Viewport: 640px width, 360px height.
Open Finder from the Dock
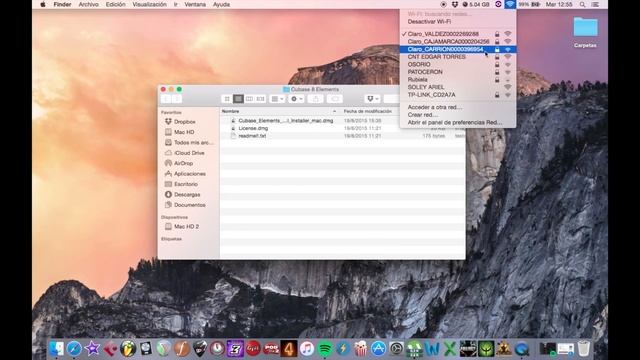click(x=56, y=349)
